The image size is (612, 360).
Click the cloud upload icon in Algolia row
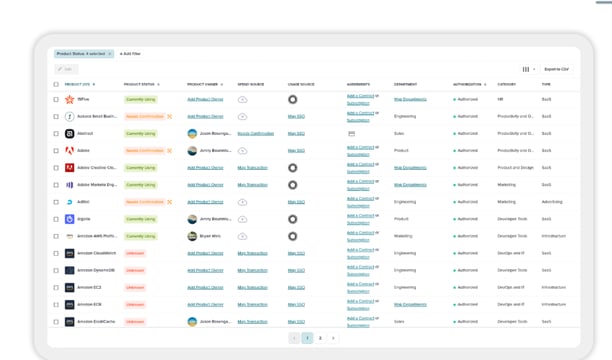point(242,219)
